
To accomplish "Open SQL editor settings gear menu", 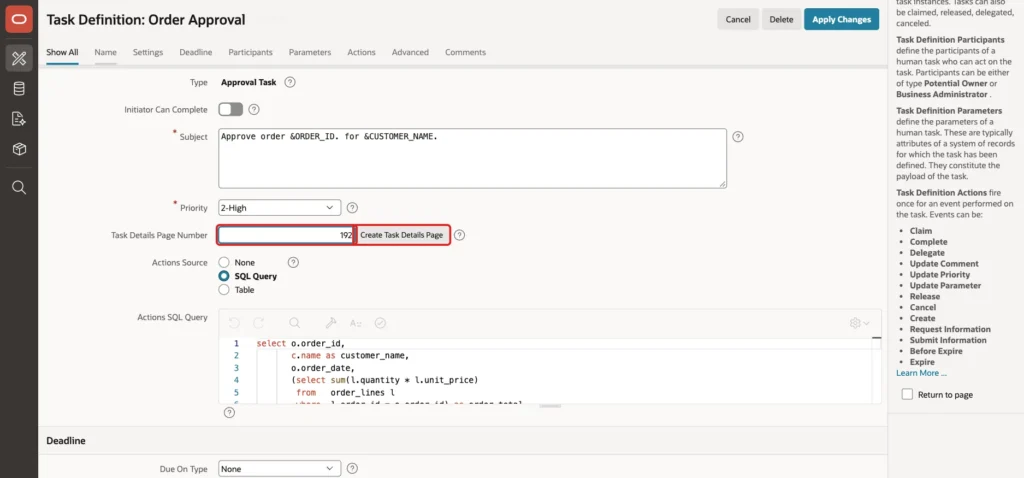I will (859, 323).
